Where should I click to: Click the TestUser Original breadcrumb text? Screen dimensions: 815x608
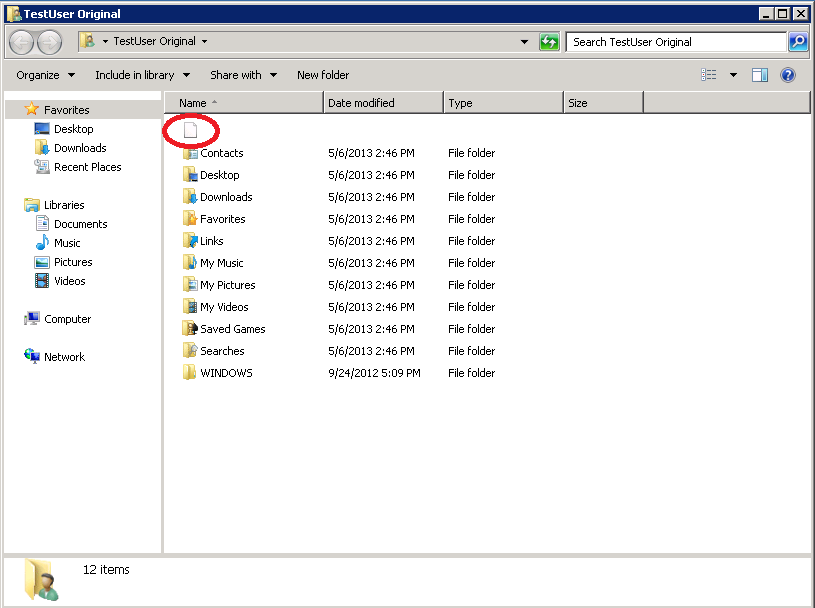[x=154, y=42]
